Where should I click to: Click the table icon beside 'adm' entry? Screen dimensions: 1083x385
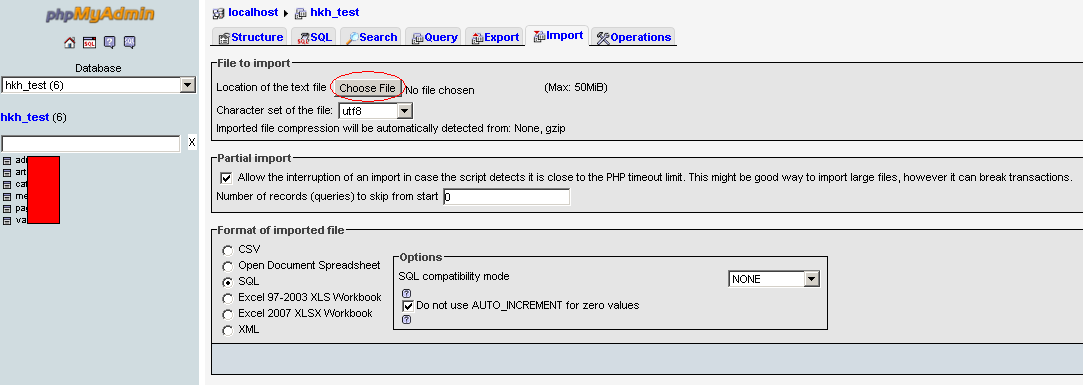(x=7, y=160)
